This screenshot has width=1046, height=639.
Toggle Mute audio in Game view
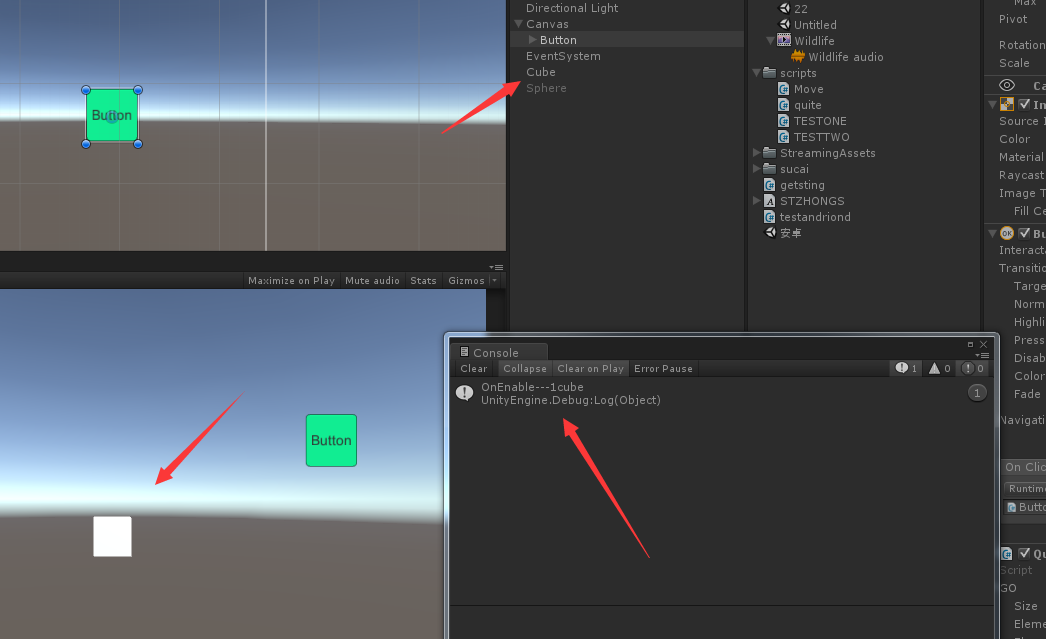click(x=372, y=281)
